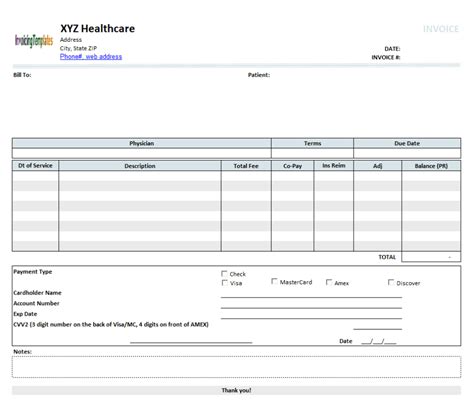
Task: Click the TOTAL label
Action: [387, 257]
